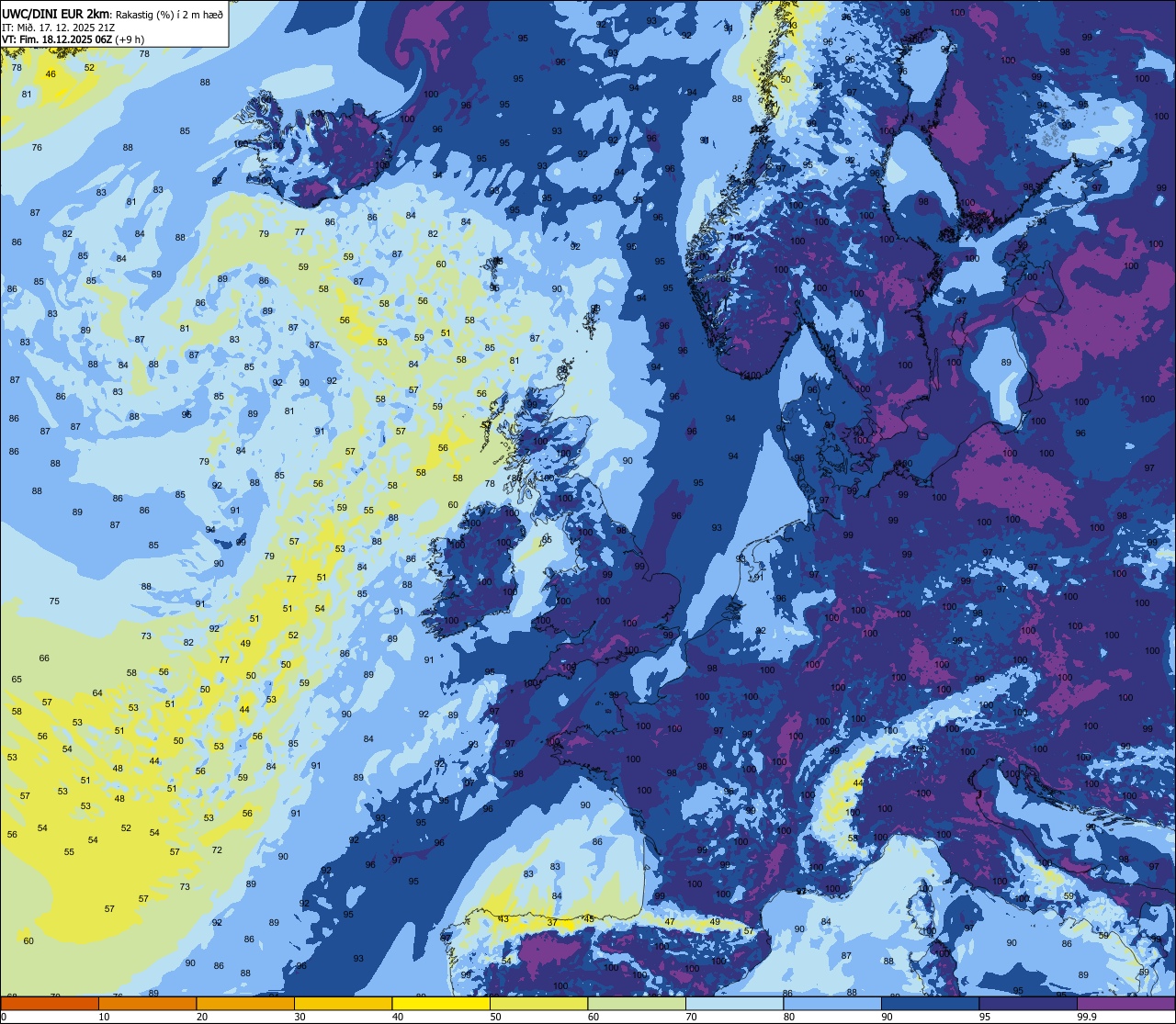Click the 10–20 orange legend swatch
The image size is (1176, 1024).
tap(147, 1003)
